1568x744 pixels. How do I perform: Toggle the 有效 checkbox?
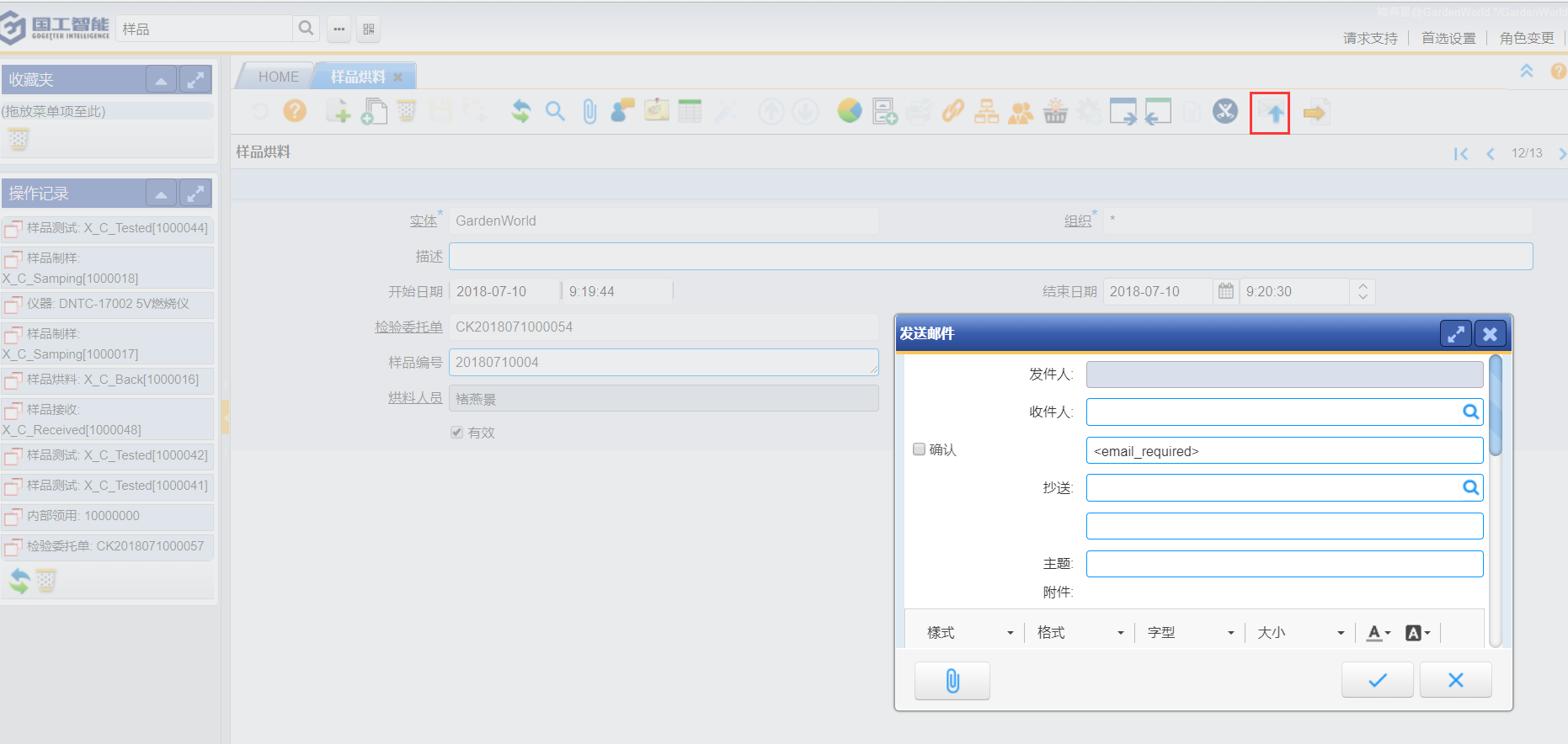click(x=457, y=433)
